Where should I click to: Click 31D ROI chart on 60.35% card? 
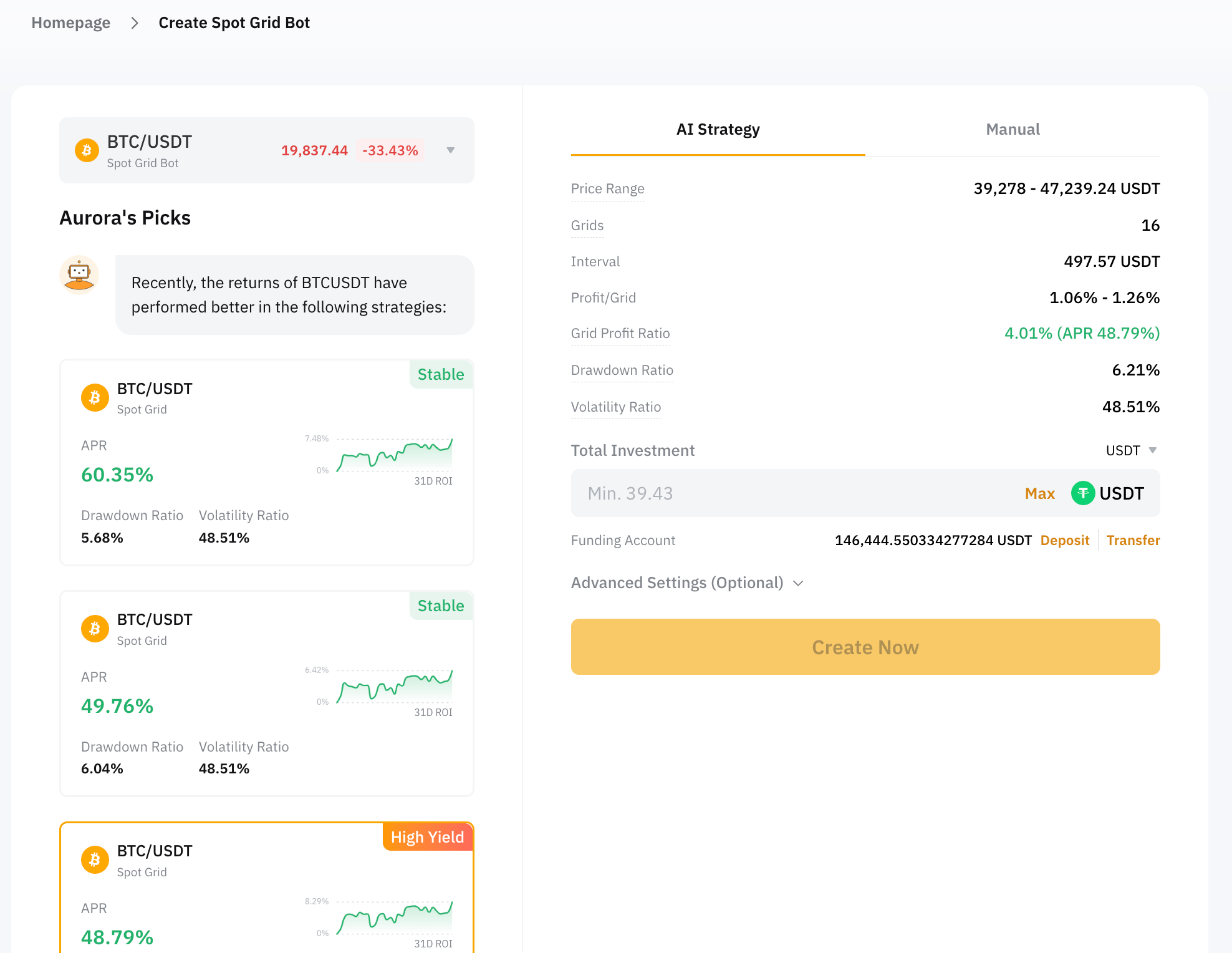[394, 456]
